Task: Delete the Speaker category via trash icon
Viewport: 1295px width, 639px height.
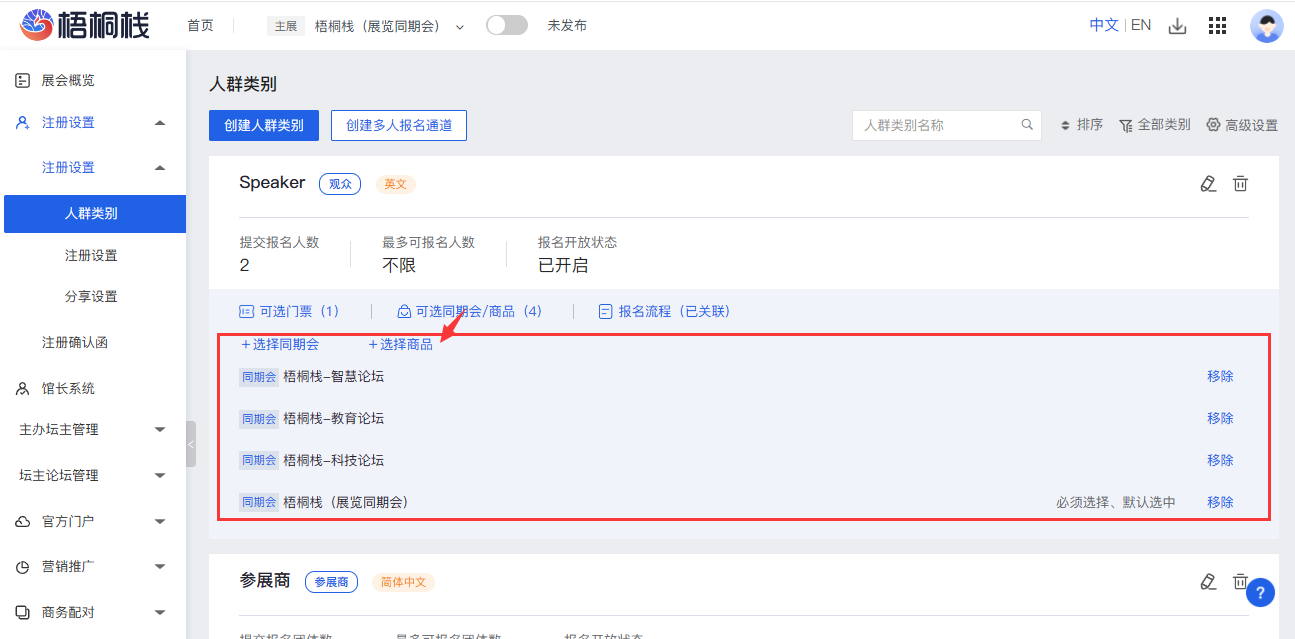Action: pos(1240,183)
